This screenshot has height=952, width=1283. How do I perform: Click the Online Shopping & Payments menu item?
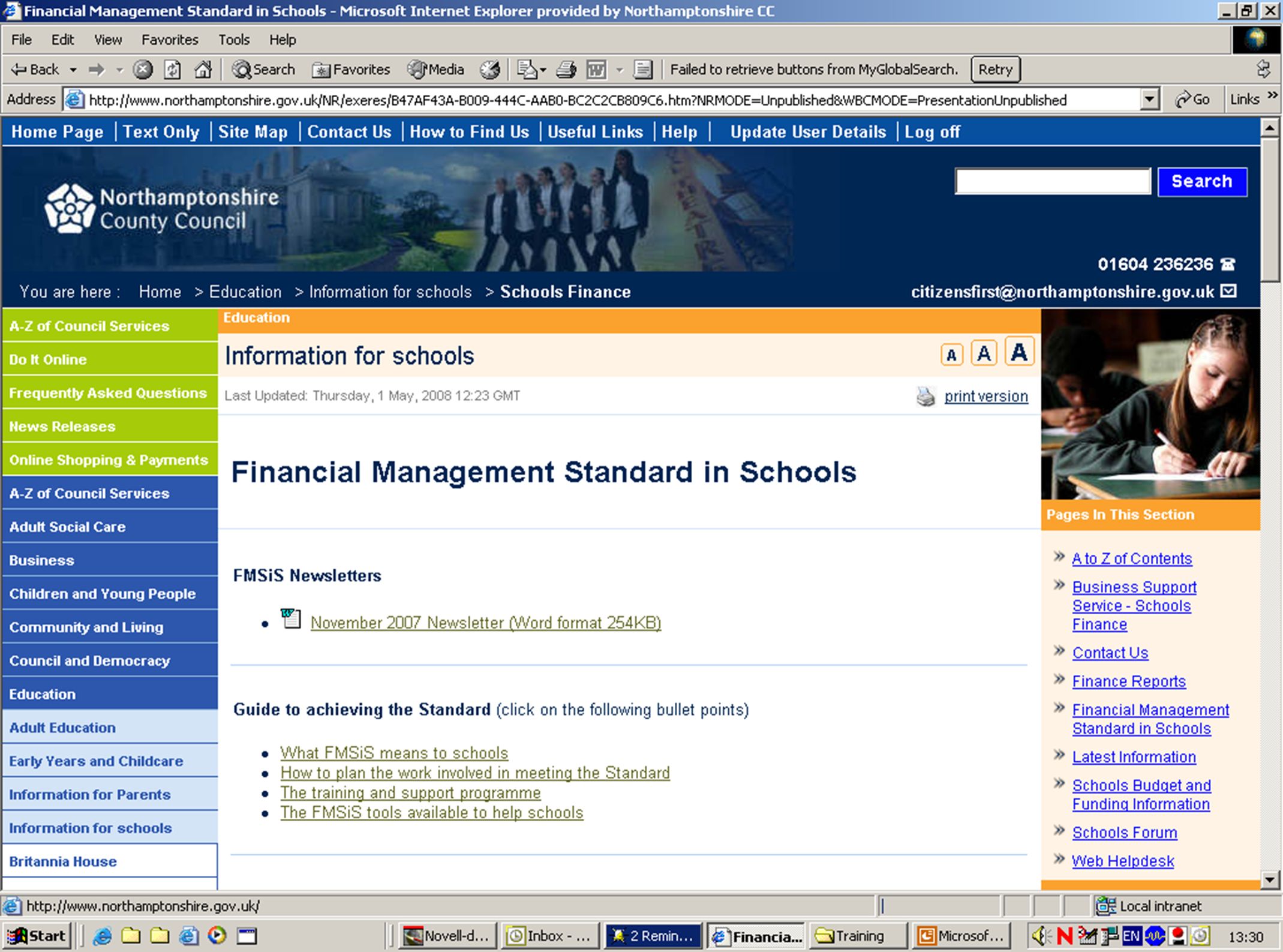(x=110, y=460)
